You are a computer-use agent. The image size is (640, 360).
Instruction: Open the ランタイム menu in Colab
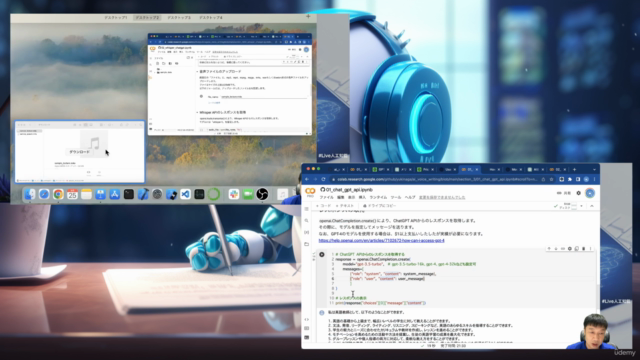(378, 197)
